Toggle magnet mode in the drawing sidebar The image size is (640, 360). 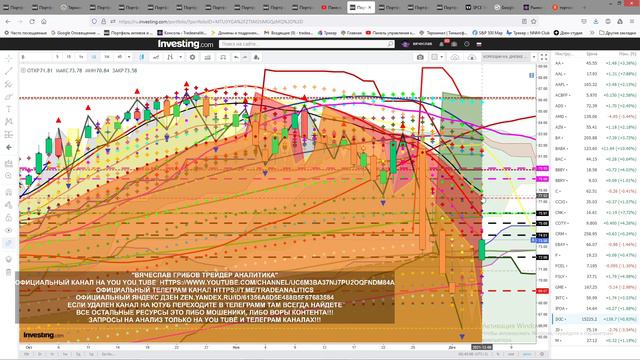(x=9, y=192)
